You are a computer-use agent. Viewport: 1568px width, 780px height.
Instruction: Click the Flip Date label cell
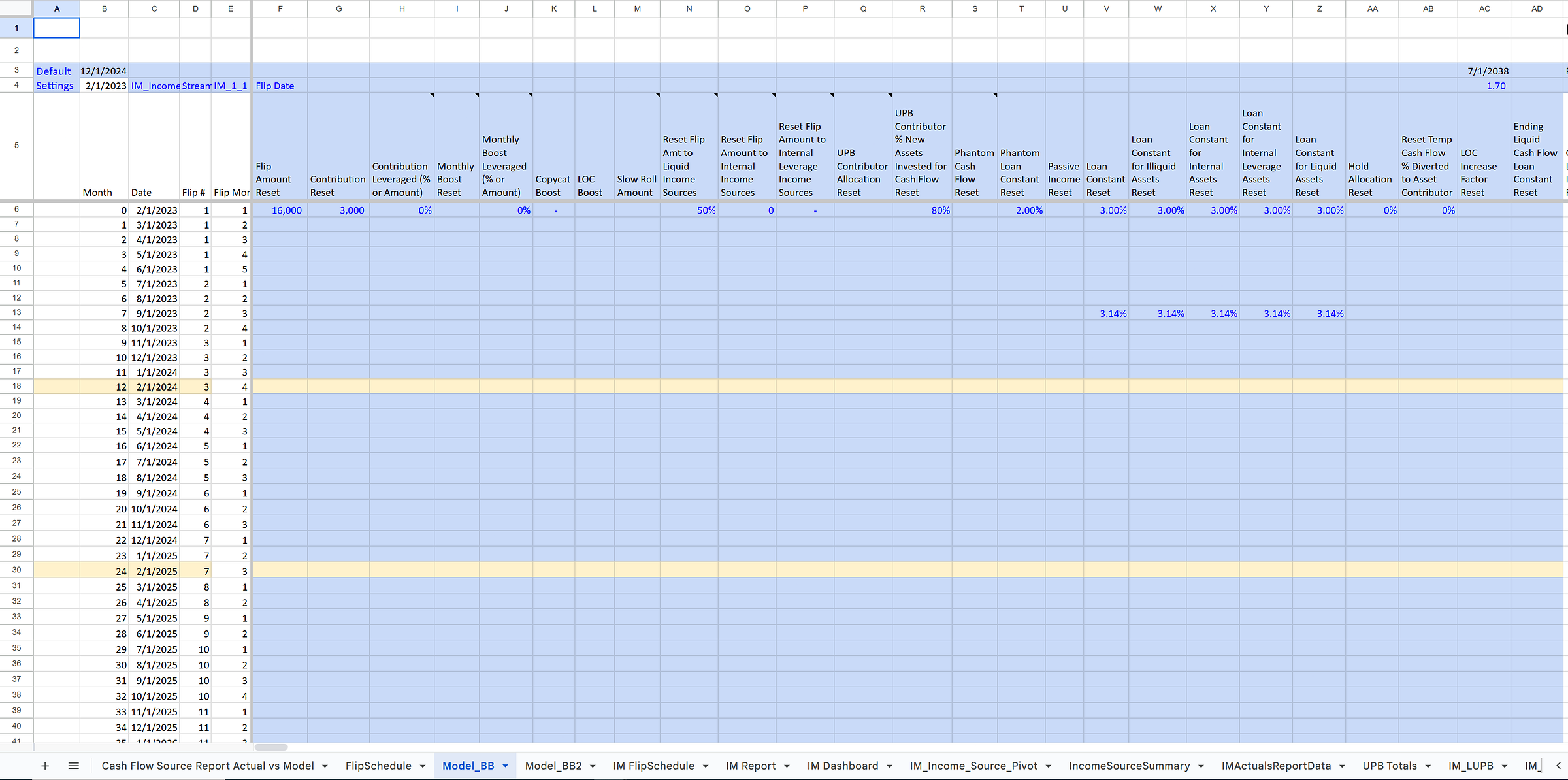tap(280, 86)
